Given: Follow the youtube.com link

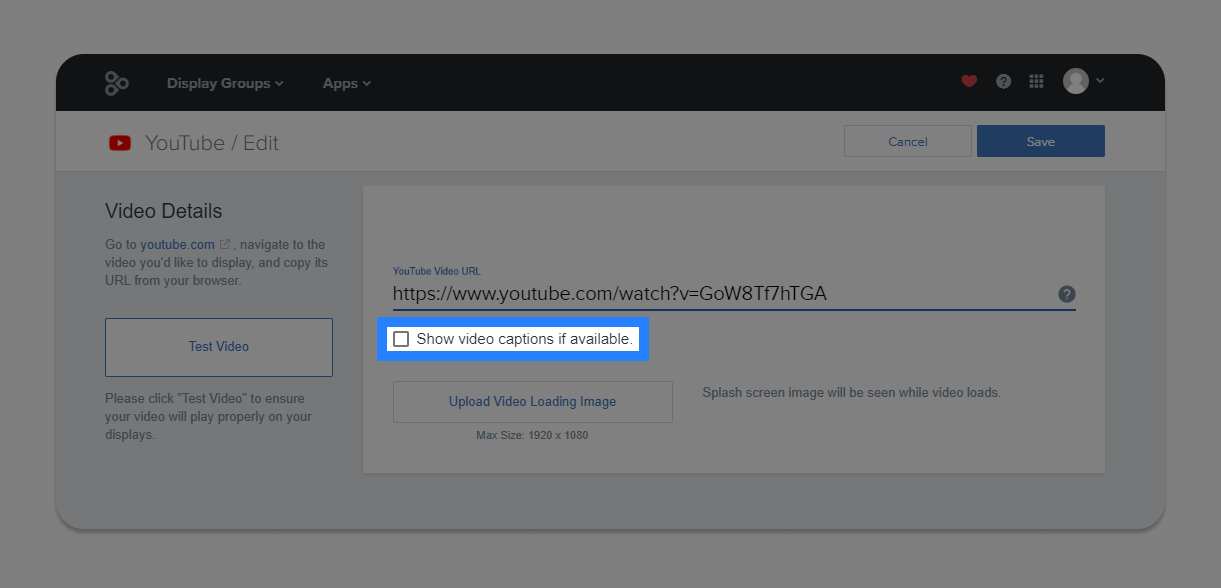Looking at the screenshot, I should click(x=177, y=244).
